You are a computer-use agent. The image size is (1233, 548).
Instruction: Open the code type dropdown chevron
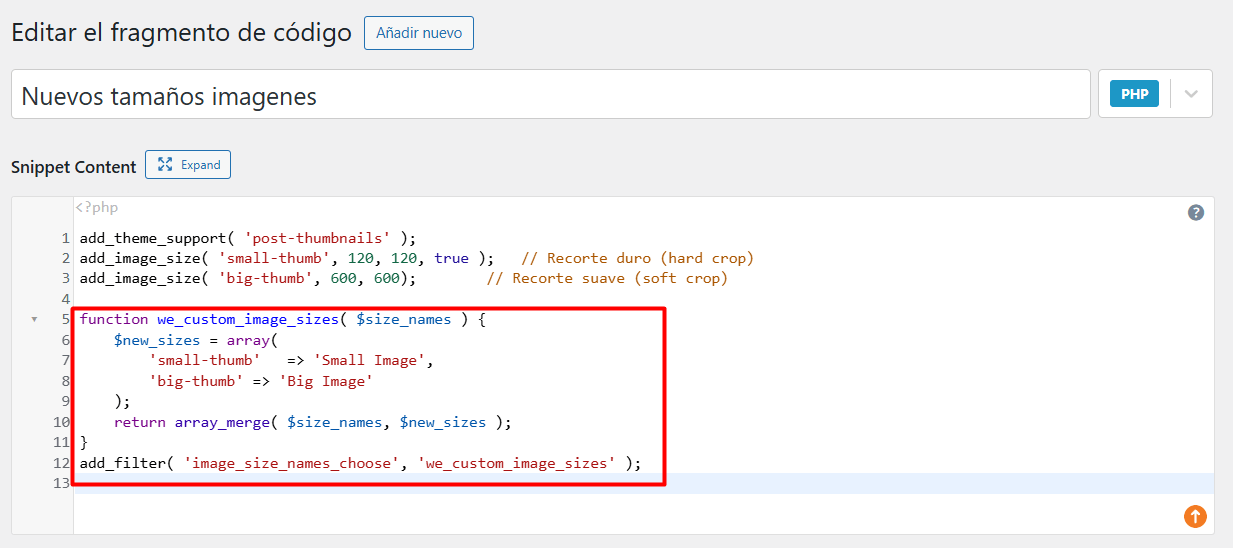1191,94
